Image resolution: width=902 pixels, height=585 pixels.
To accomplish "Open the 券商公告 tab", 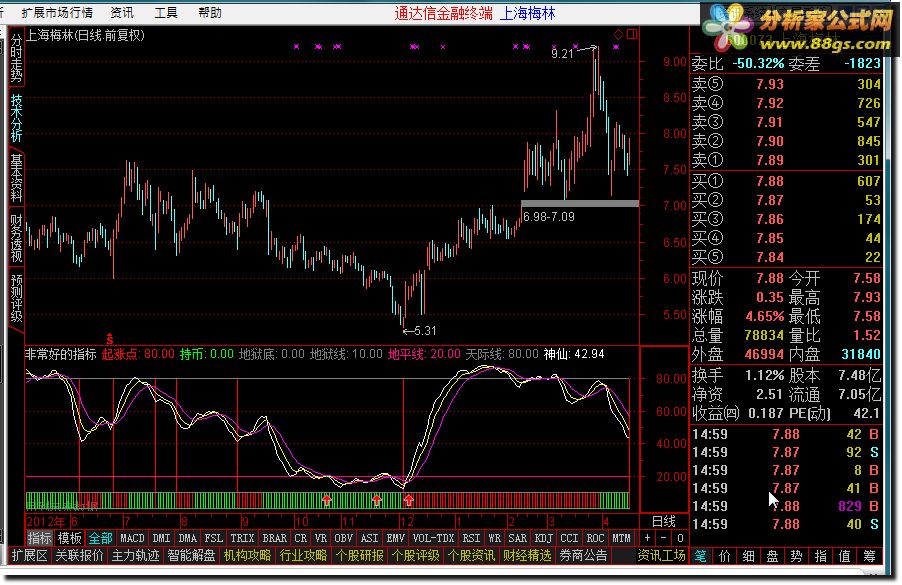I will (x=583, y=556).
